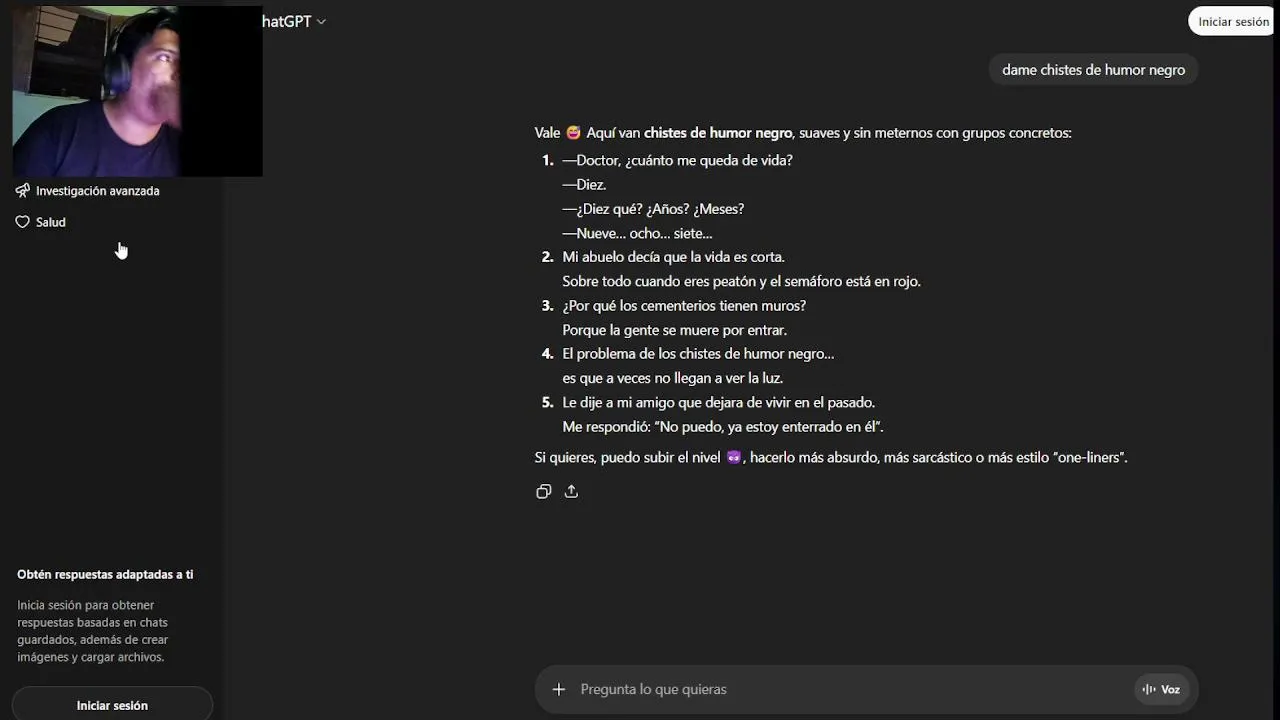Click the telescope icon for Investigación avanzada
This screenshot has height=720, width=1280.
click(x=23, y=191)
